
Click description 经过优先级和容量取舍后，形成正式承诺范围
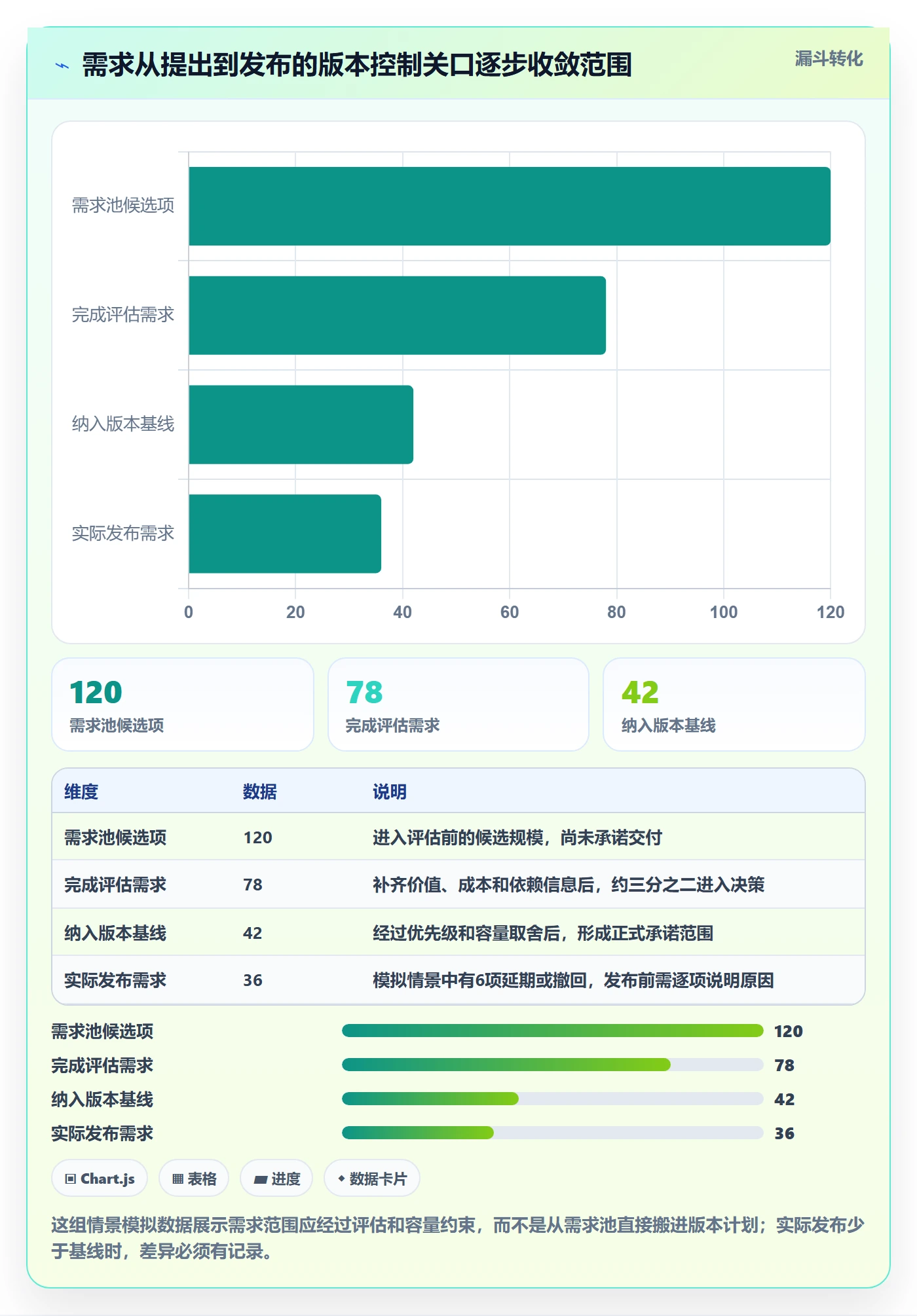click(x=543, y=933)
